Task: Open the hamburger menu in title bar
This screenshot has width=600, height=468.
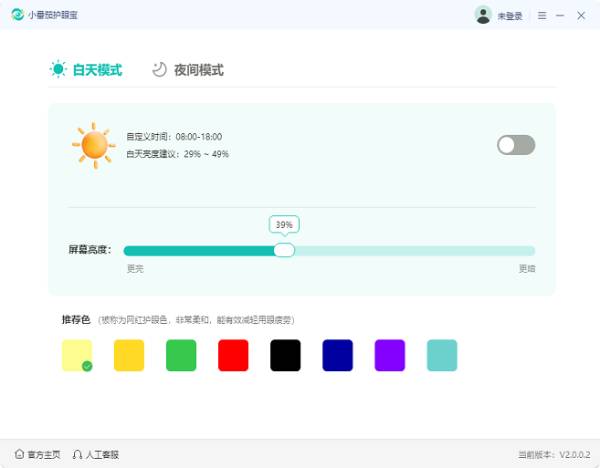Action: click(x=542, y=15)
